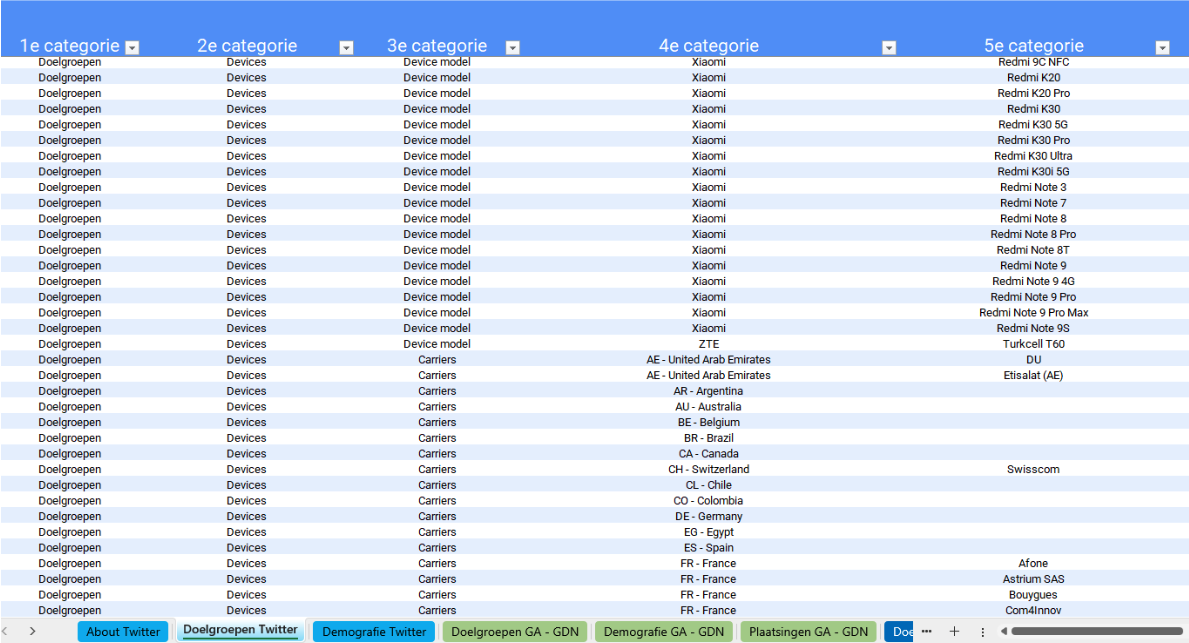Open the filter dropdown for 1e categorie
Screen dimensions: 1189x643
point(133,48)
